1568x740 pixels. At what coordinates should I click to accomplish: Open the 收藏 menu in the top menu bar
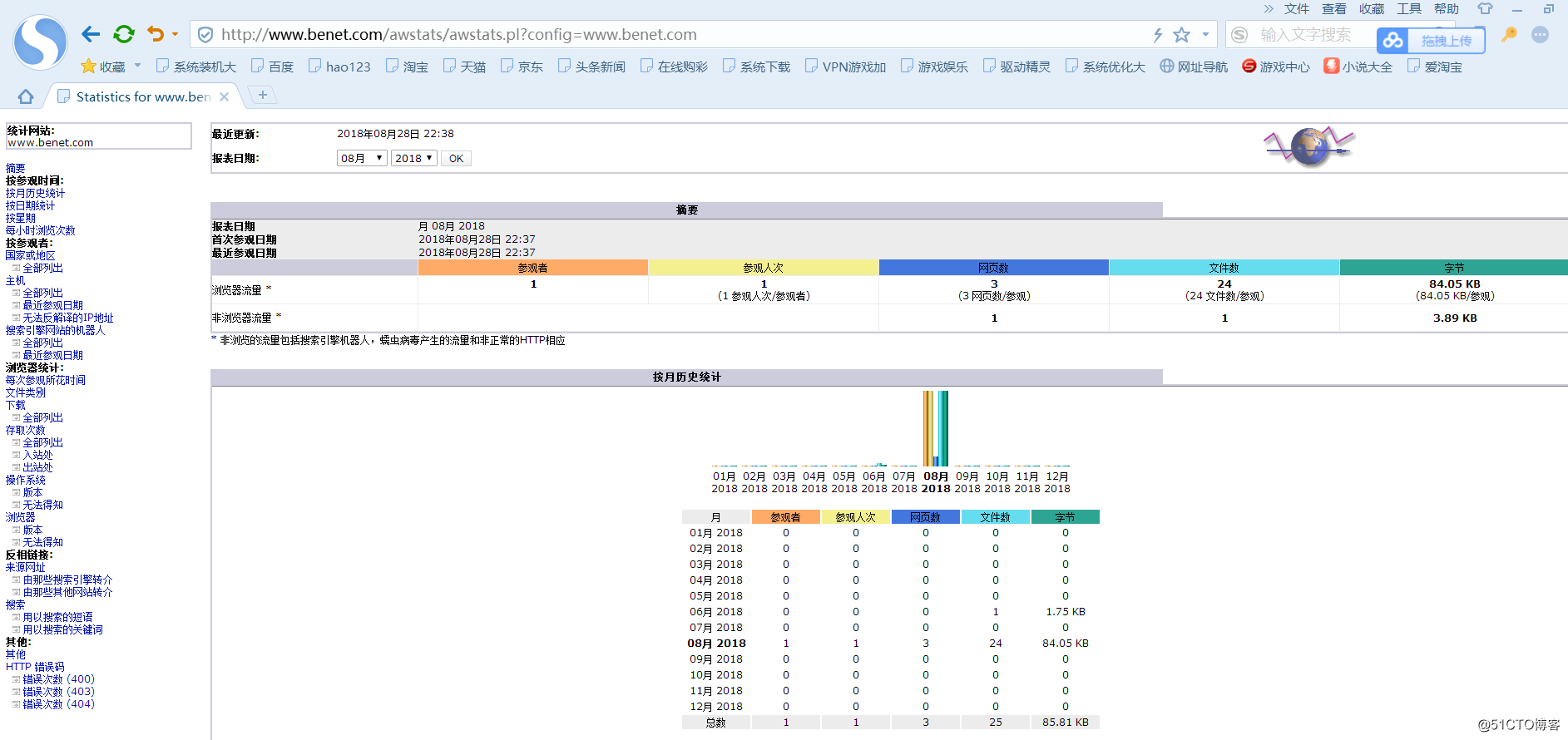[1371, 9]
